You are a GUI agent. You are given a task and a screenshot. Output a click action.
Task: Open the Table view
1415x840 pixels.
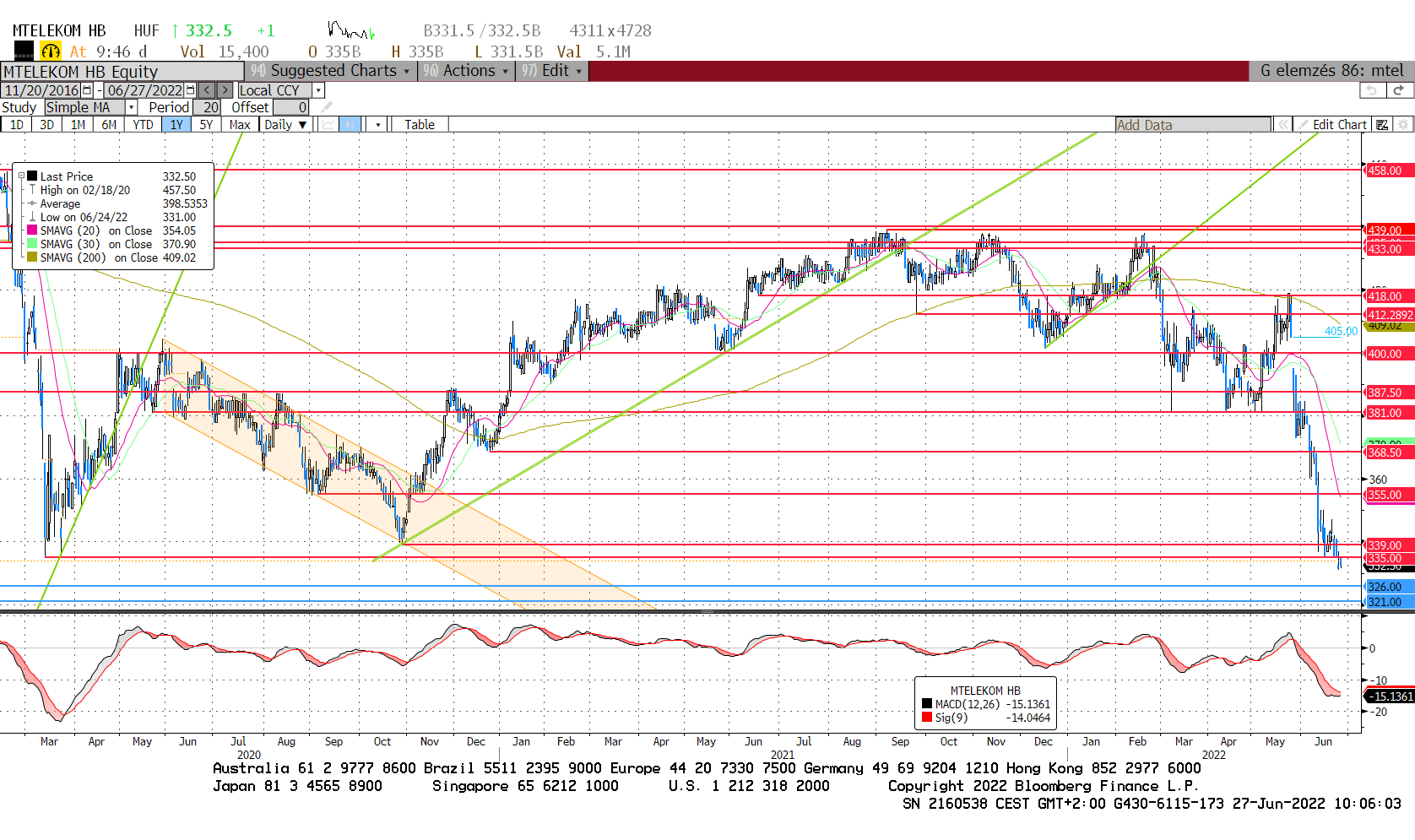tap(420, 125)
